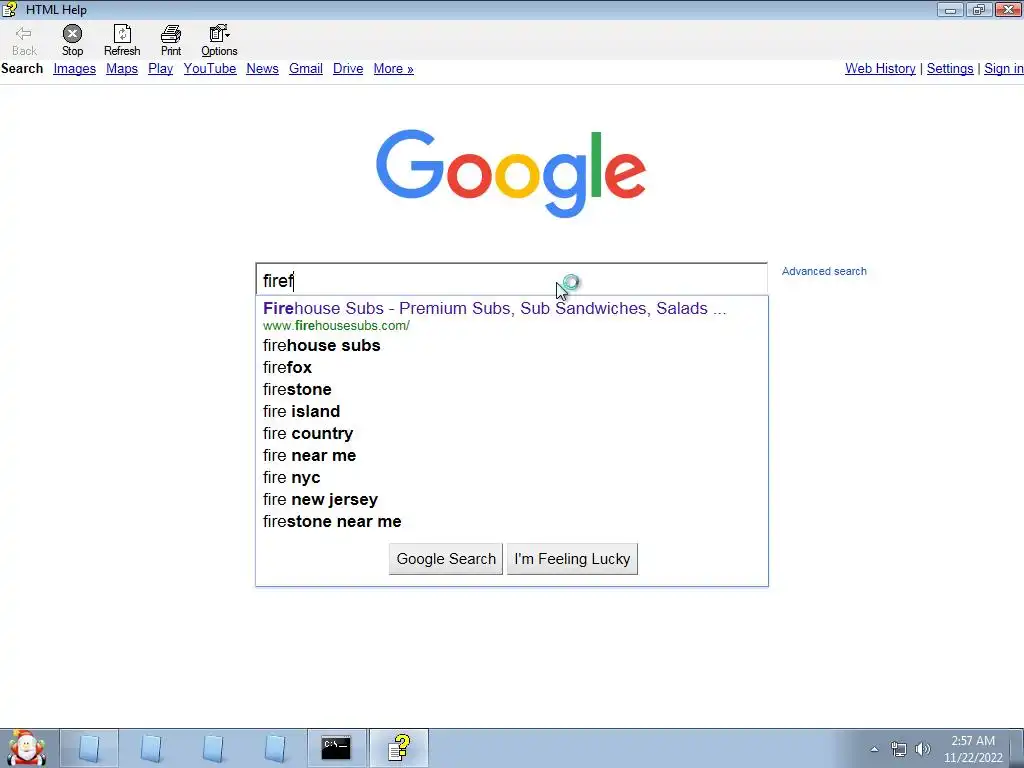Expand the More » link

coord(393,69)
